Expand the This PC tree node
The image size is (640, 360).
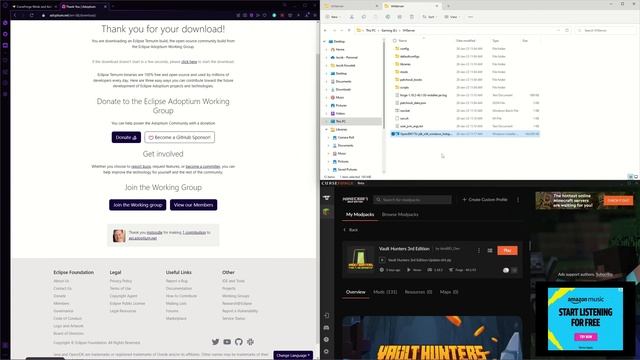(326, 121)
